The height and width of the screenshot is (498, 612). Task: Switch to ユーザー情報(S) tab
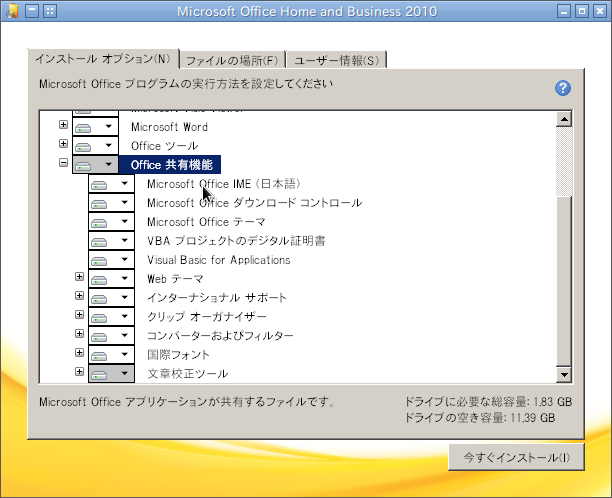[x=336, y=60]
